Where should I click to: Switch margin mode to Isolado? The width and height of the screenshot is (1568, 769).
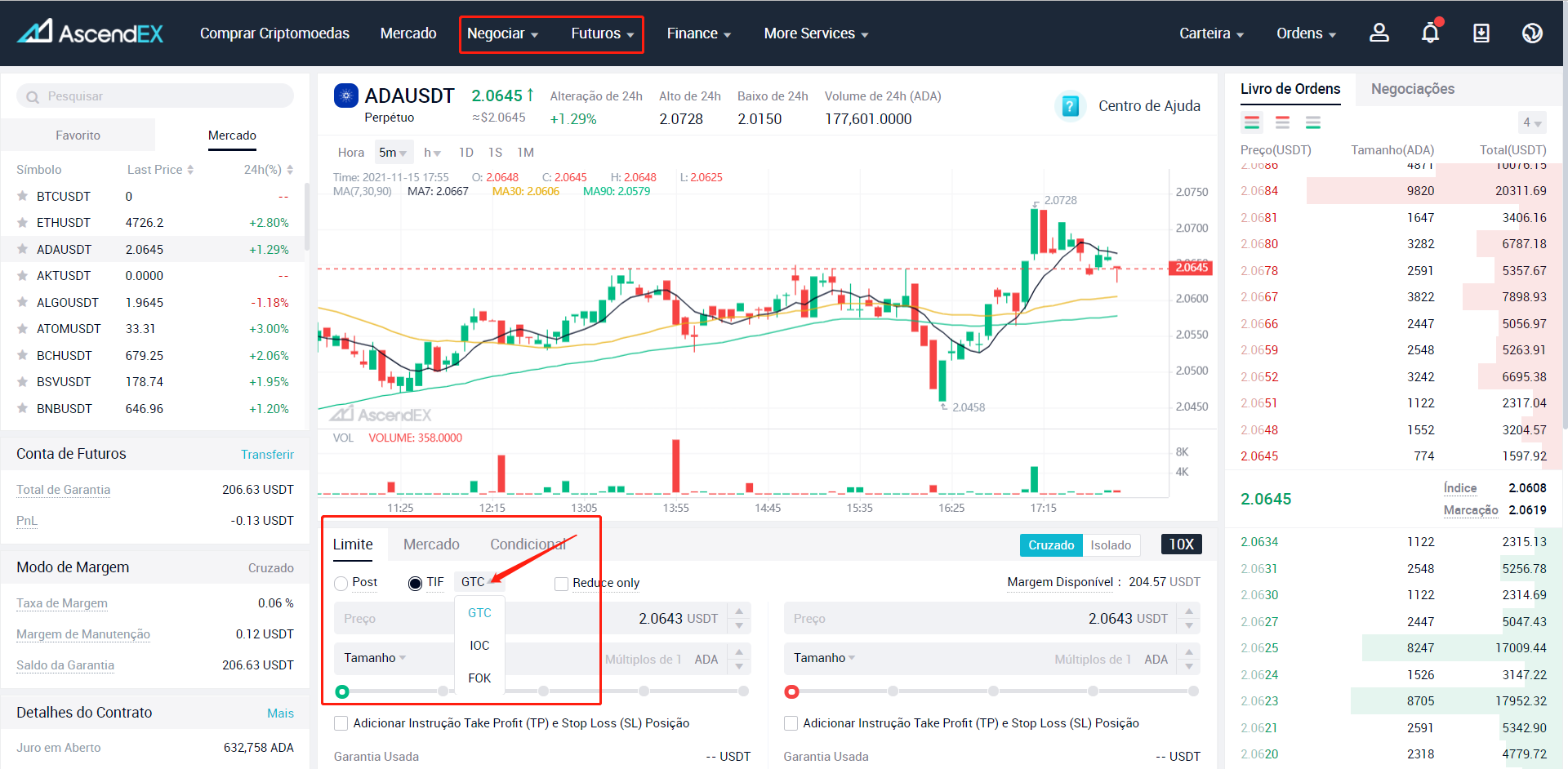1111,545
